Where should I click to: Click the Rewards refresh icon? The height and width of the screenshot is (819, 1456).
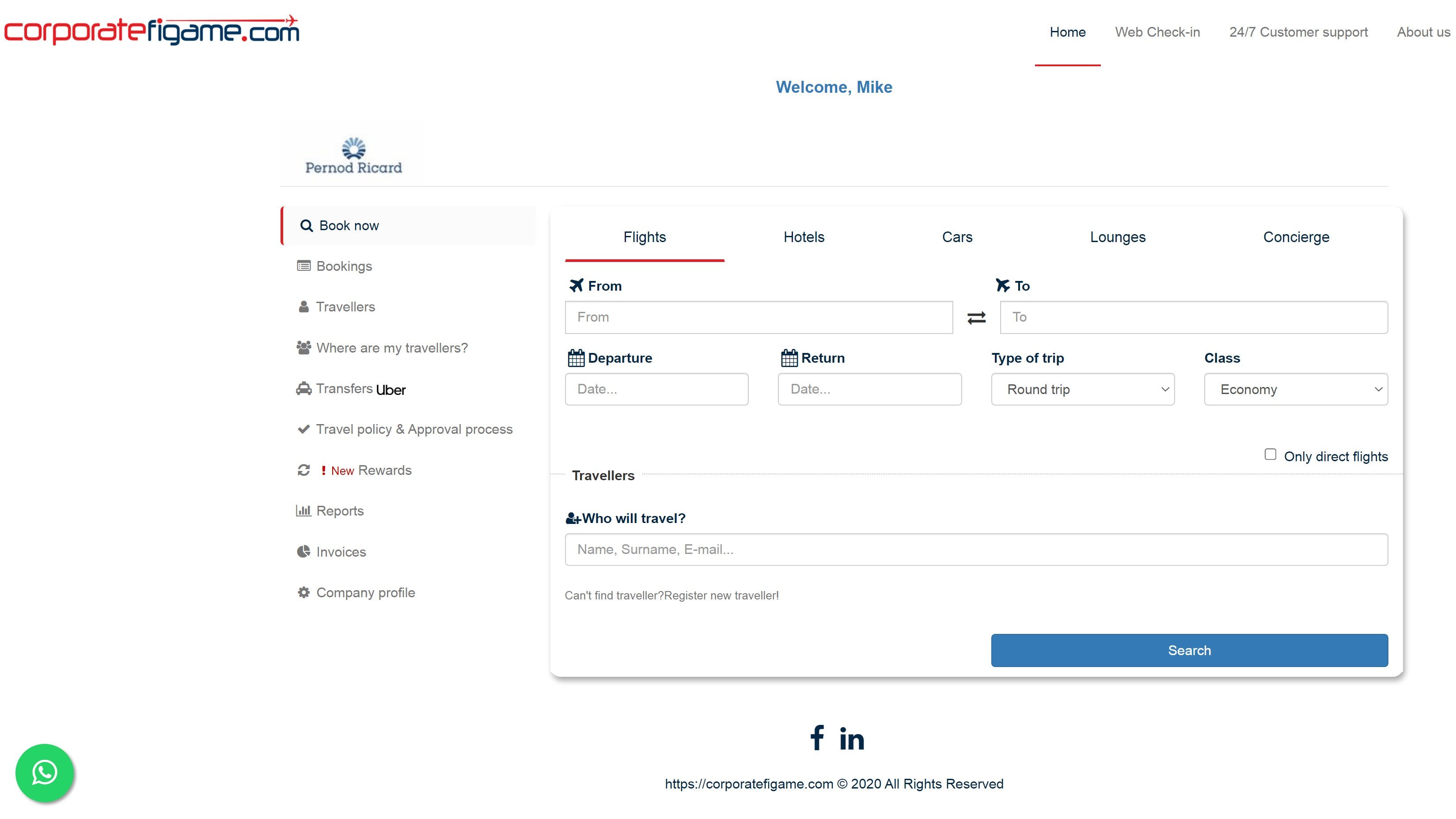(x=303, y=470)
